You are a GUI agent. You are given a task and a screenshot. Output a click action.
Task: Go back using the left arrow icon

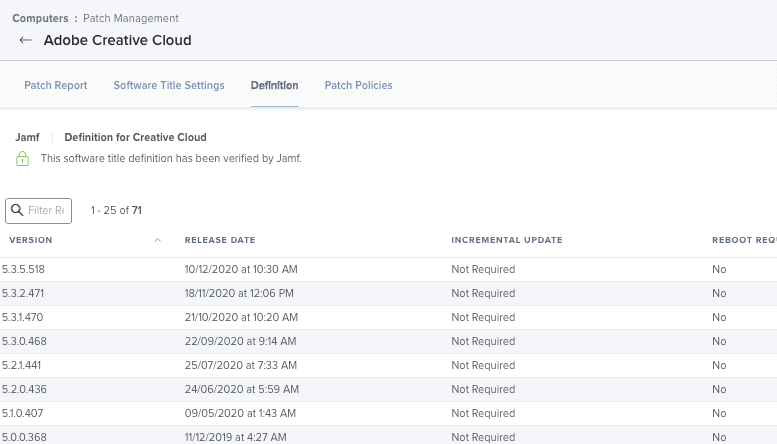tap(25, 40)
